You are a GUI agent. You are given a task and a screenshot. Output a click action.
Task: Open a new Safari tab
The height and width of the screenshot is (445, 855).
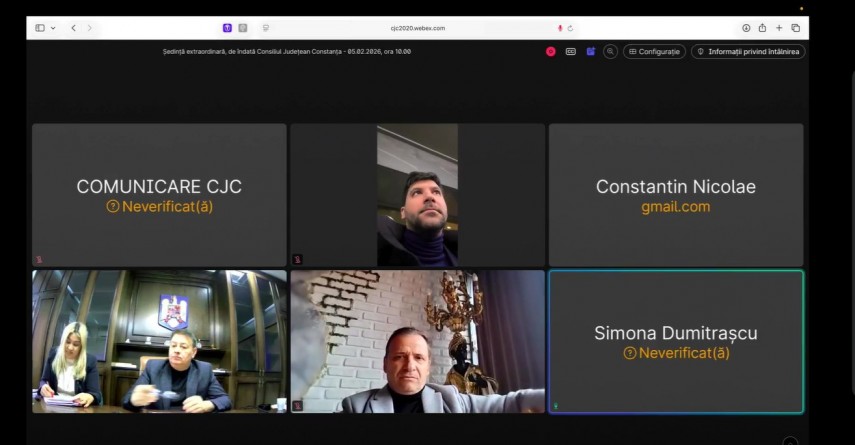(779, 28)
